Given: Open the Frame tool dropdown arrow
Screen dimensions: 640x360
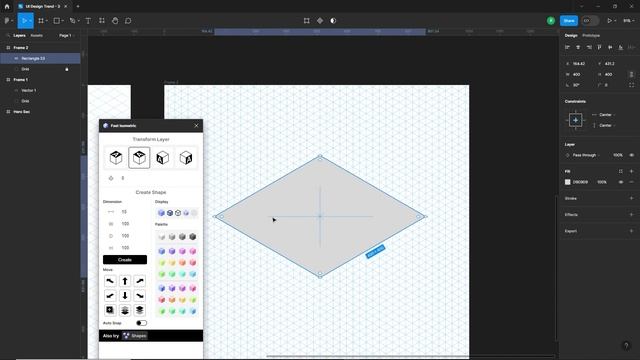Looking at the screenshot, I should [47, 21].
